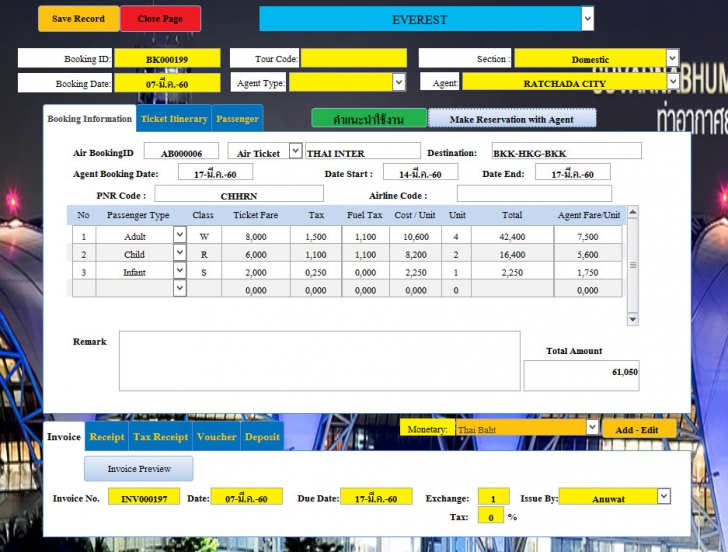Open the Deposit tab
The height and width of the screenshot is (552, 728).
point(262,437)
